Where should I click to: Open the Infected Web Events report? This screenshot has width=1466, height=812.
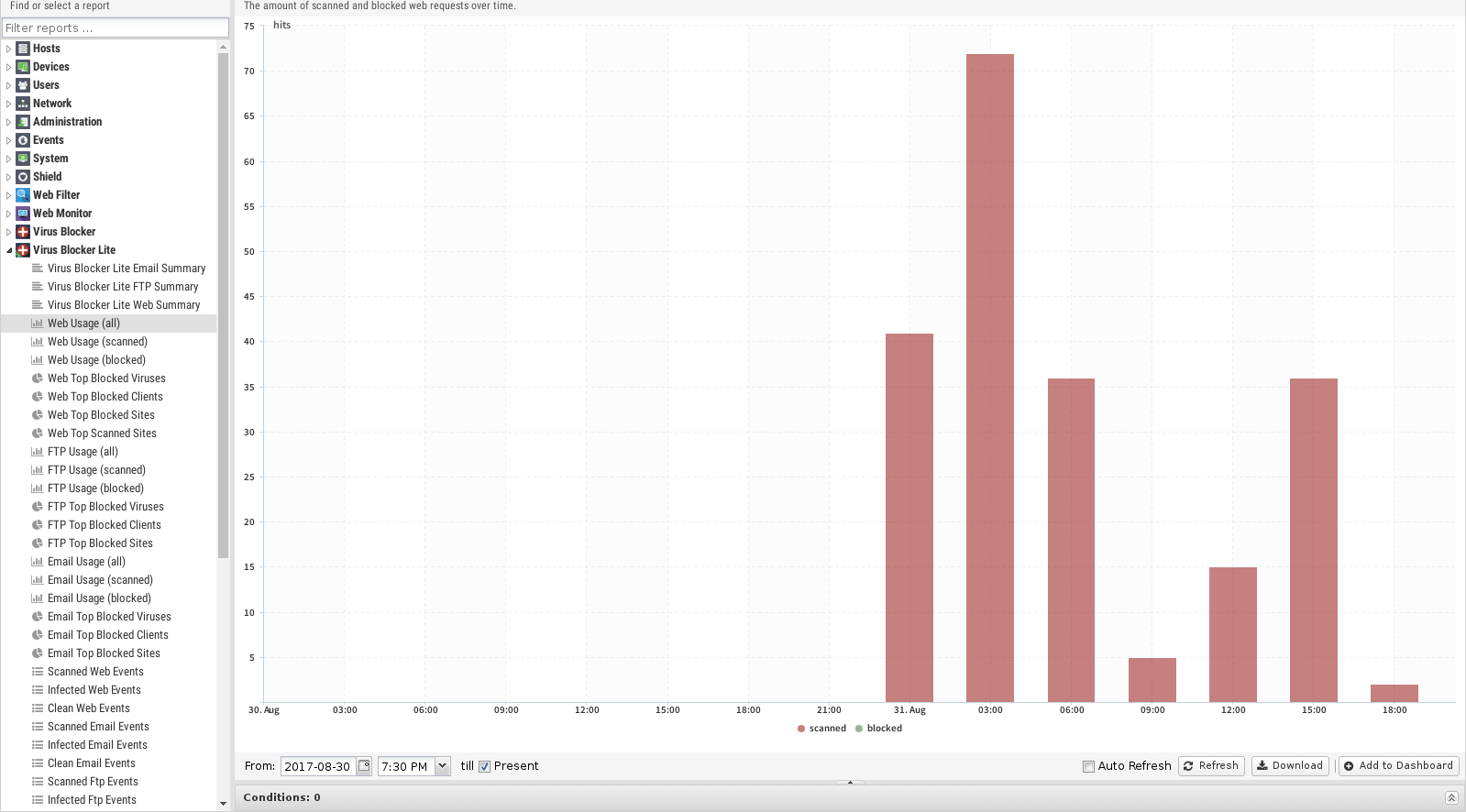(x=94, y=690)
